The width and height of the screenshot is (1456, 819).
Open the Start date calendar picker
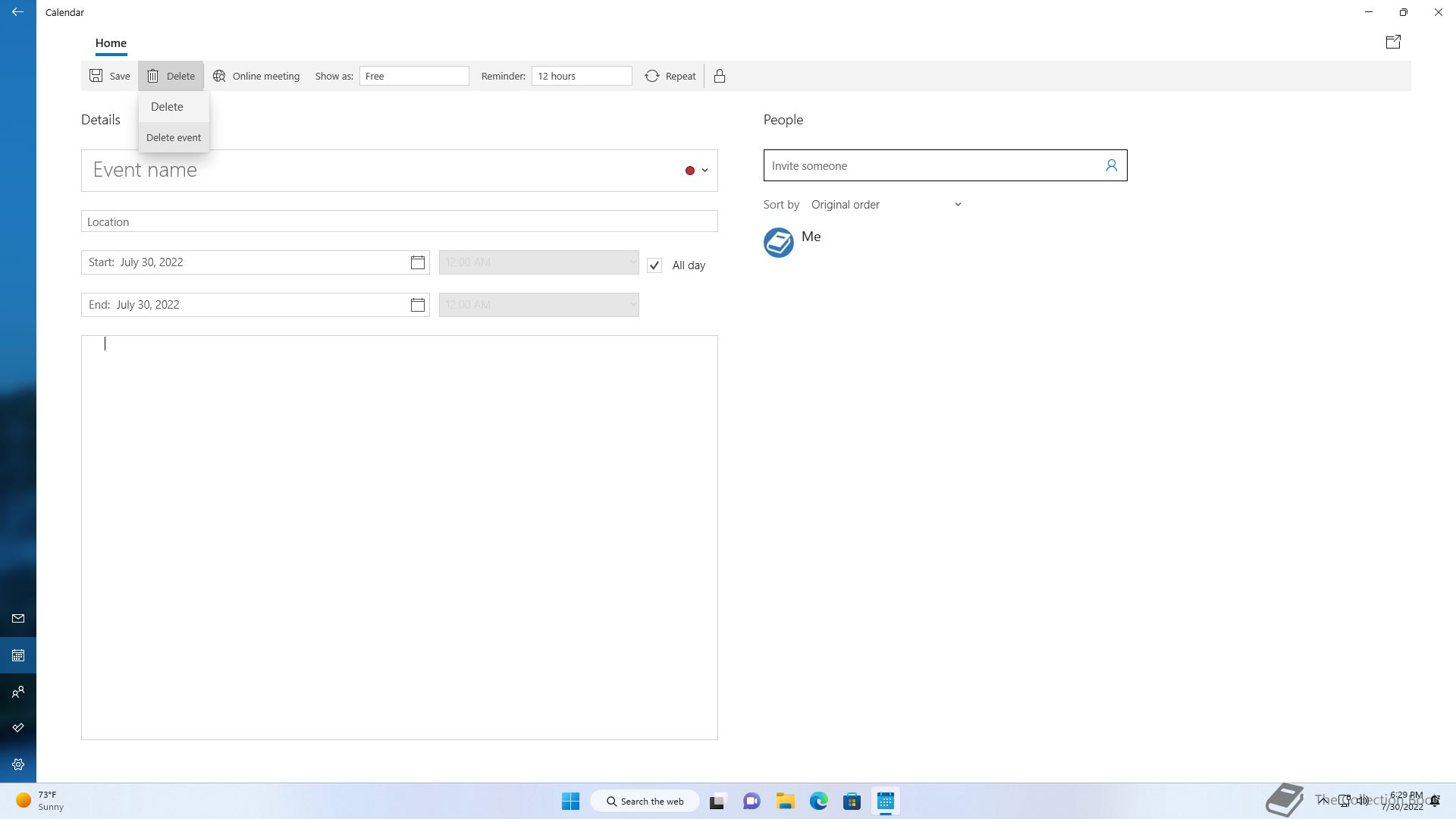(418, 262)
